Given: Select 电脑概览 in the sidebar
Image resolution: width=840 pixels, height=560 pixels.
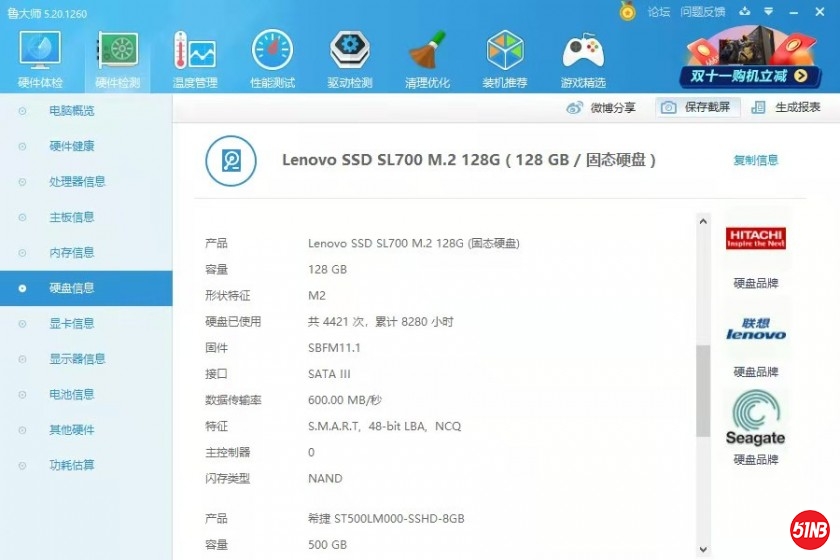Looking at the screenshot, I should point(86,111).
